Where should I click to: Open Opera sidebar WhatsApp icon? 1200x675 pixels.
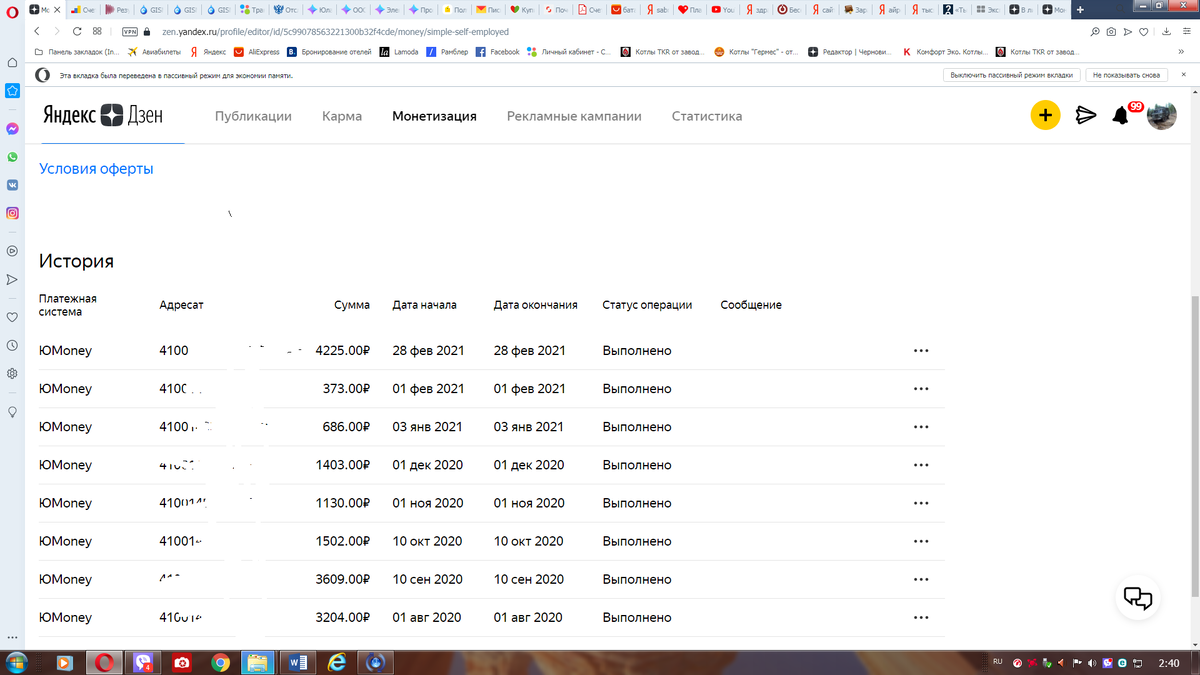click(x=12, y=157)
